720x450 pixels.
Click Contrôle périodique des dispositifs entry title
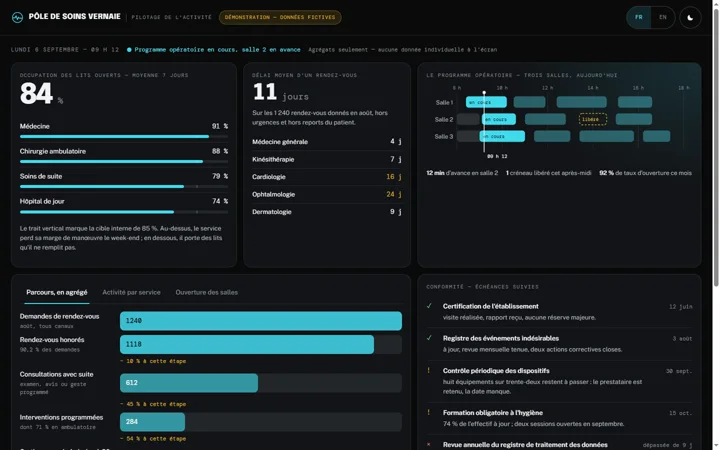(x=496, y=371)
